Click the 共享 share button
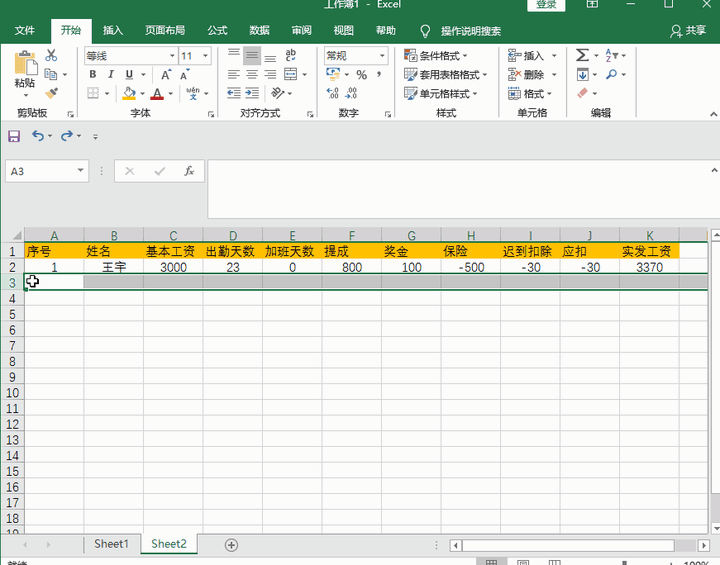The height and width of the screenshot is (565, 720). click(x=688, y=31)
